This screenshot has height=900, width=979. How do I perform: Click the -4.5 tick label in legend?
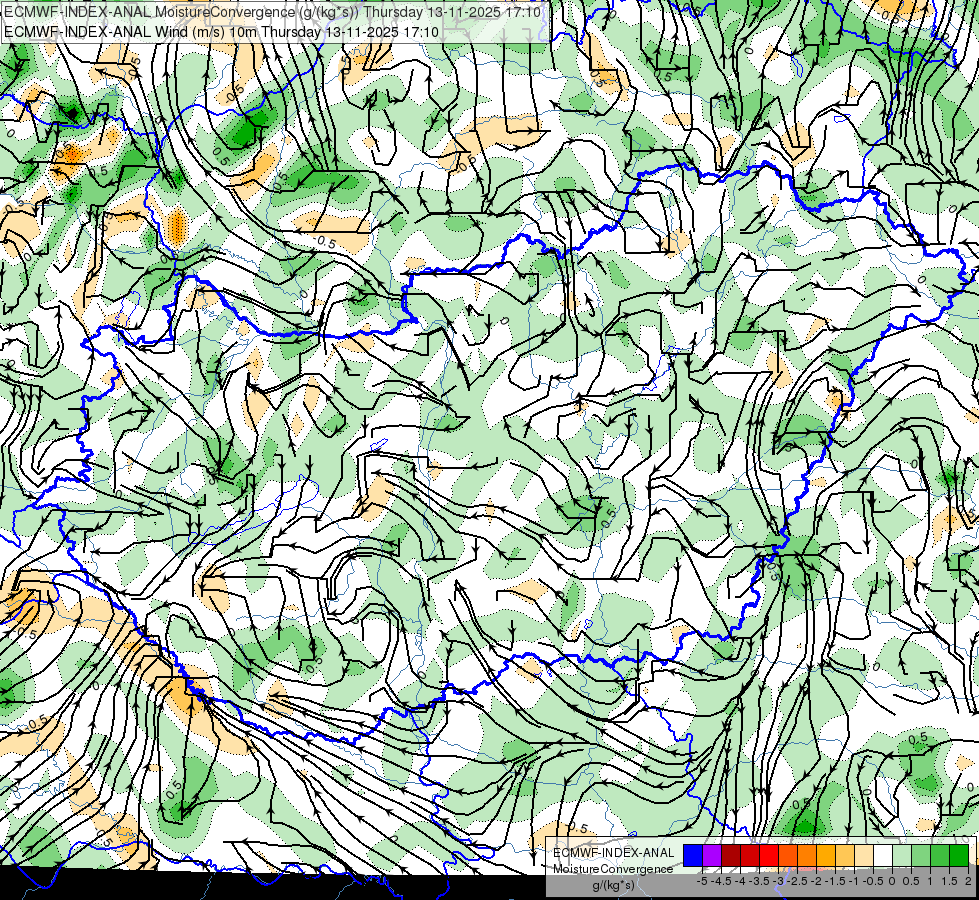click(x=721, y=881)
